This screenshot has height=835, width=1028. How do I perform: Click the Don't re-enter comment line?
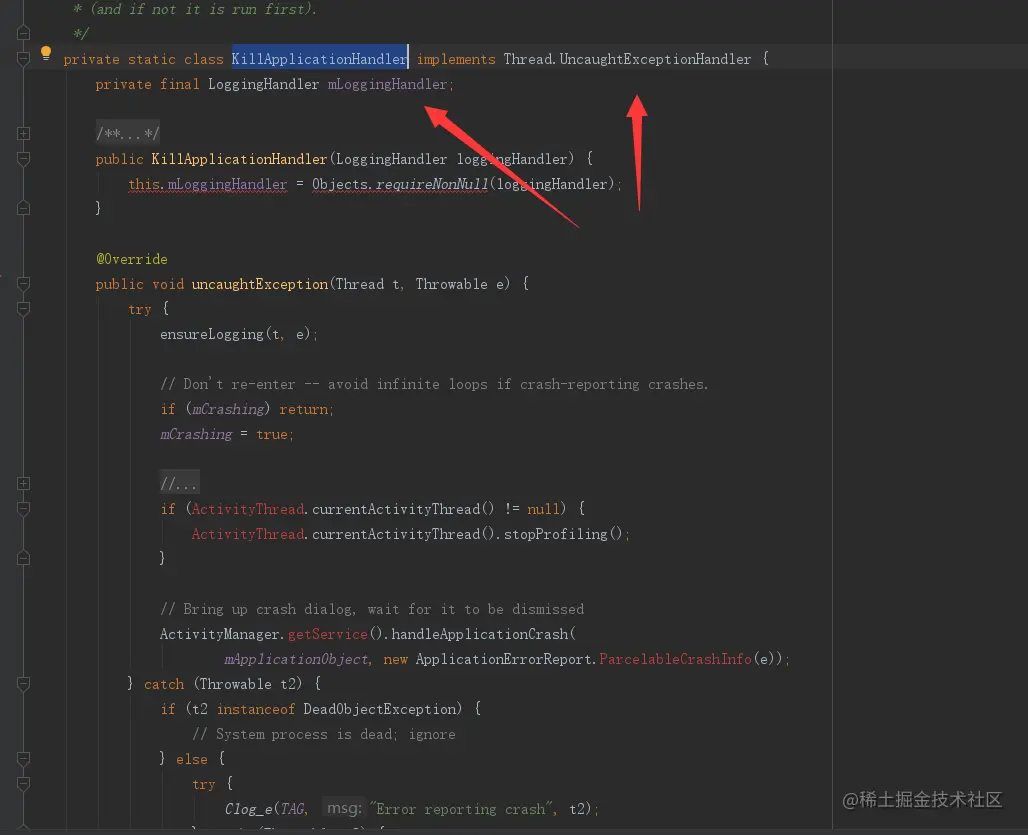point(434,384)
